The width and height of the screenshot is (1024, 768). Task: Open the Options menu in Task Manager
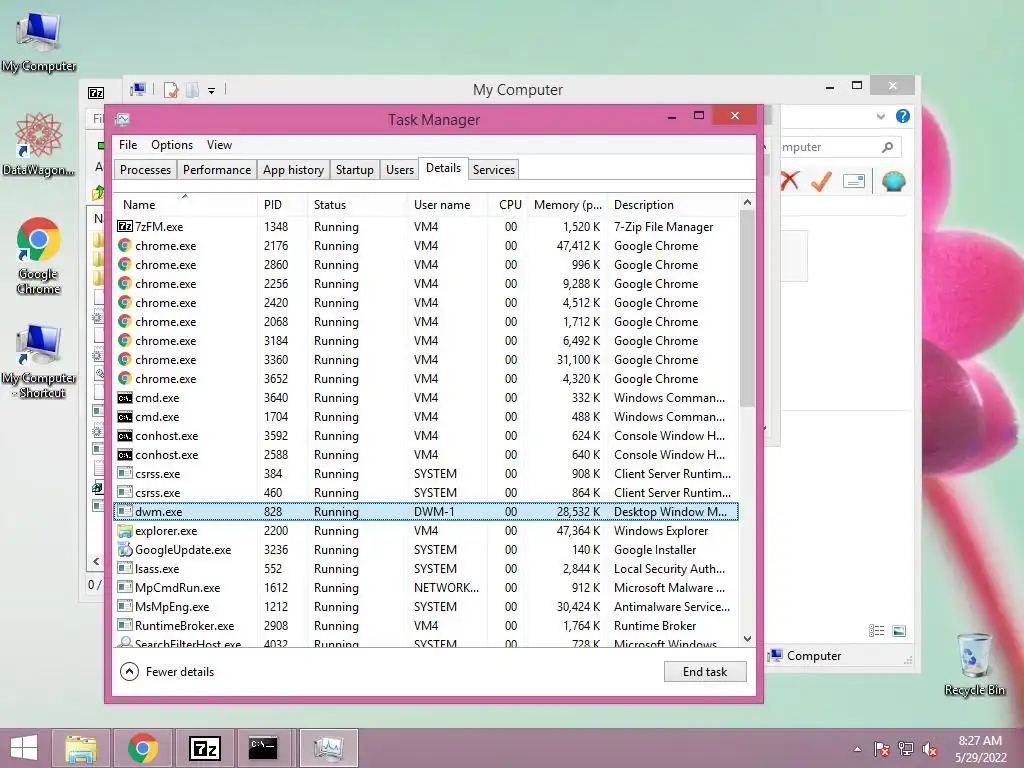tap(172, 145)
